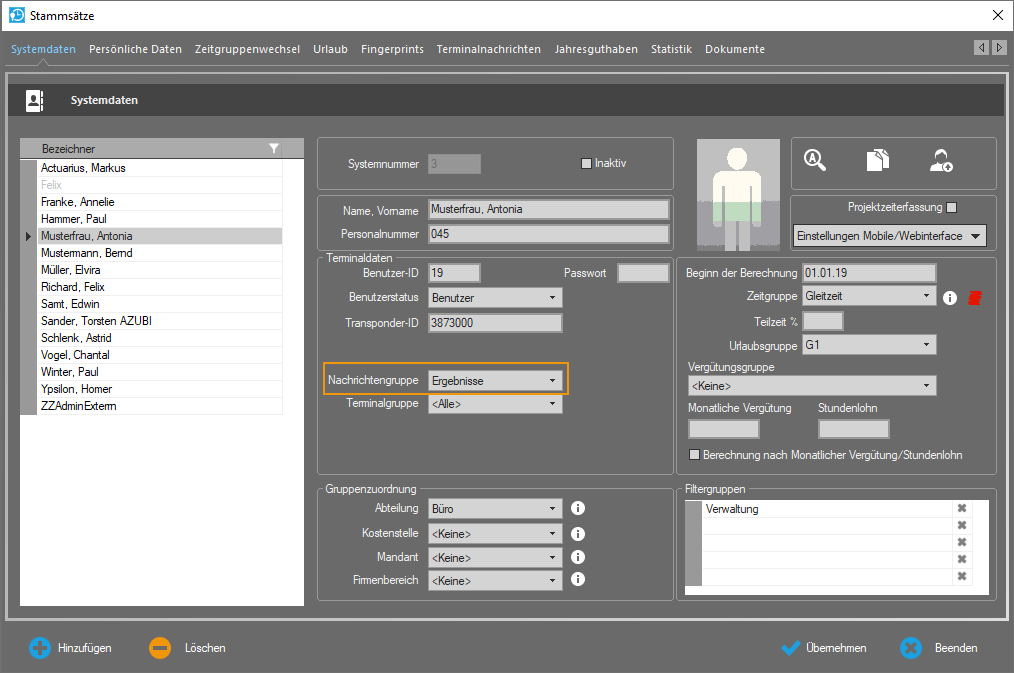
Task: Click the red stack icon beside Zeitgruppe
Action: [974, 297]
